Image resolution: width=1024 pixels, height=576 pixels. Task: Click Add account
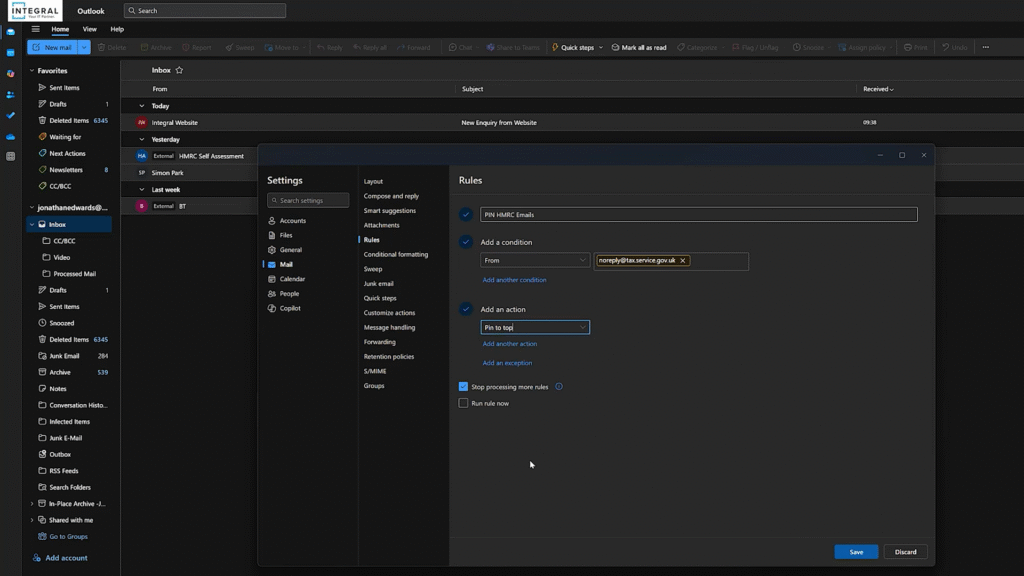click(x=66, y=558)
